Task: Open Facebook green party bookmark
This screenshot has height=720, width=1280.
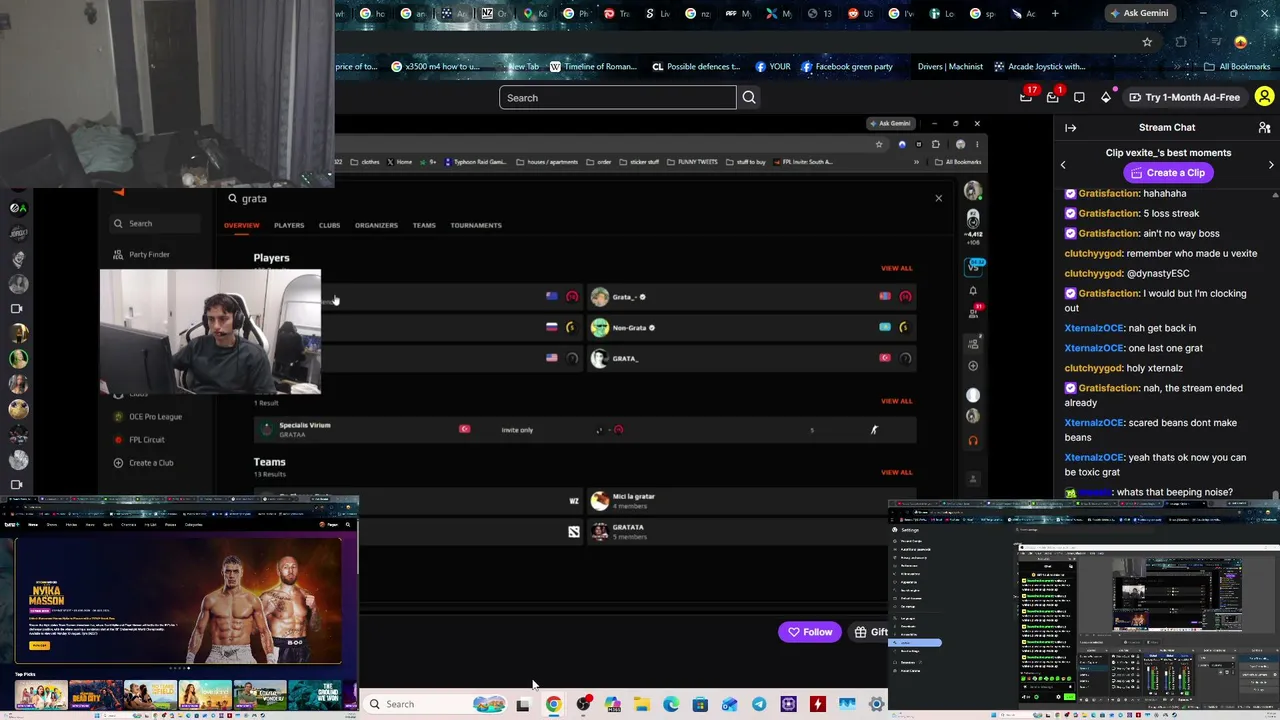Action: click(846, 67)
